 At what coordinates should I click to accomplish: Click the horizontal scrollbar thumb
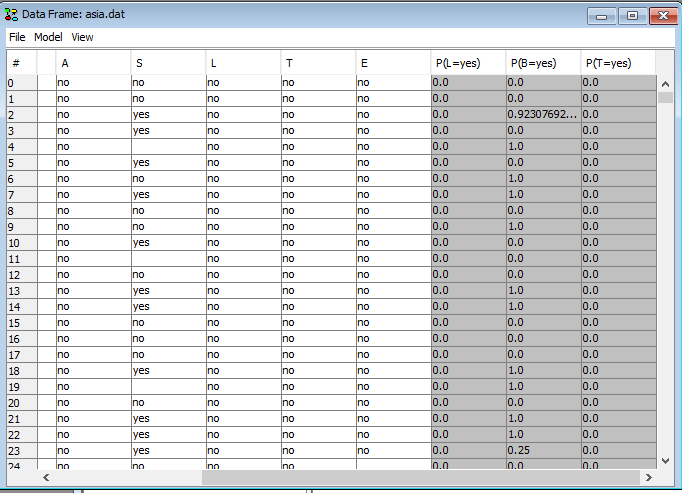pos(421,477)
